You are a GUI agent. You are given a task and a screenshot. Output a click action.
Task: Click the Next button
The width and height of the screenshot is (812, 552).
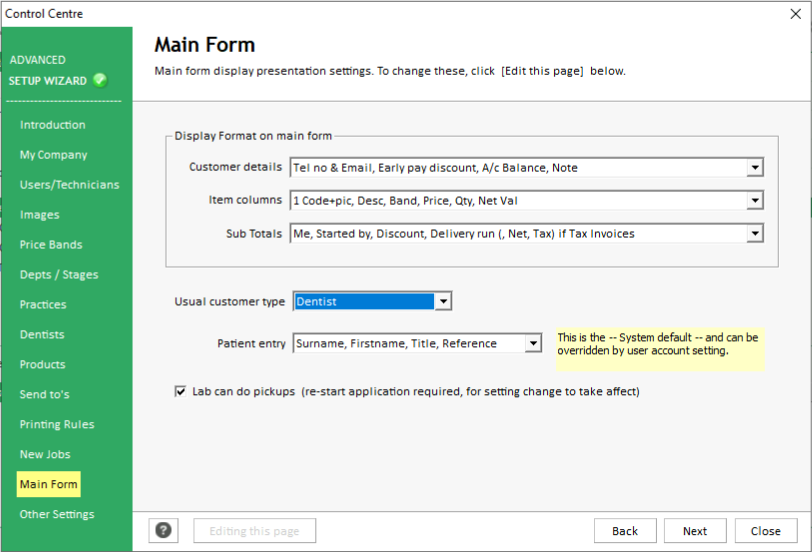695,531
